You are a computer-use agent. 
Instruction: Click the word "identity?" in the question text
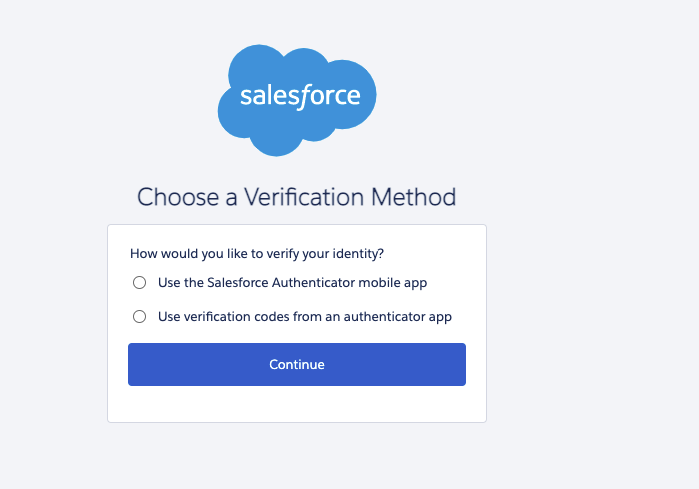(356, 254)
